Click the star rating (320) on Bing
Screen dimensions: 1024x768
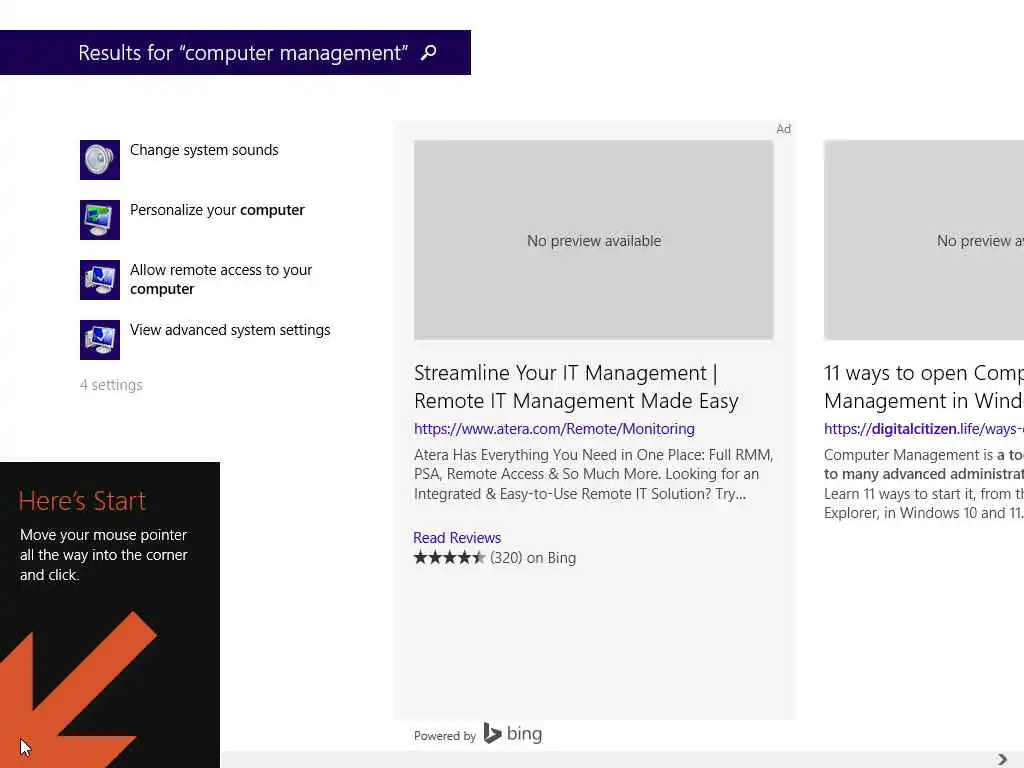494,558
